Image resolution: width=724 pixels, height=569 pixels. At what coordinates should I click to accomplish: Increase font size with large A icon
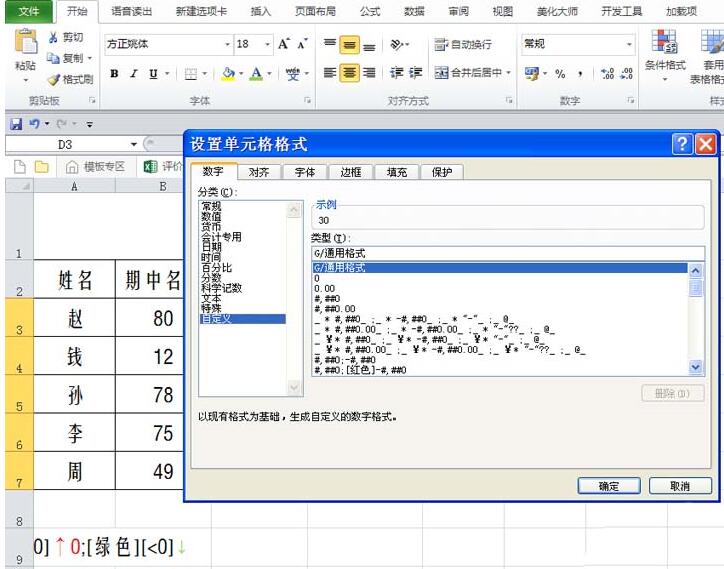coord(284,44)
